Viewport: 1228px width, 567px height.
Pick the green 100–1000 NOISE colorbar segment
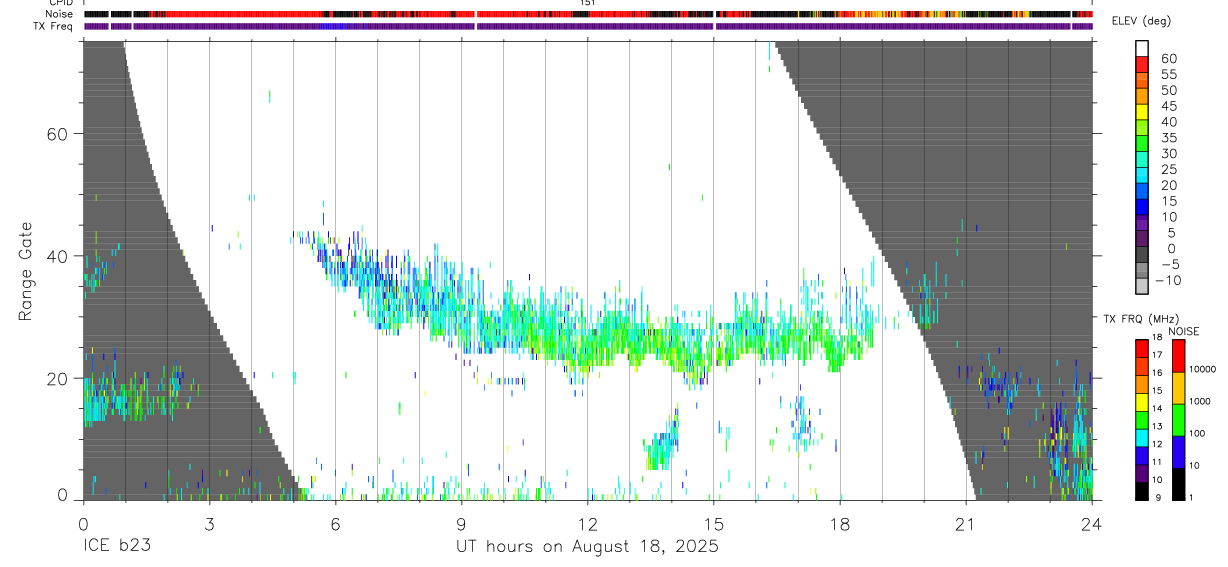coord(1179,420)
